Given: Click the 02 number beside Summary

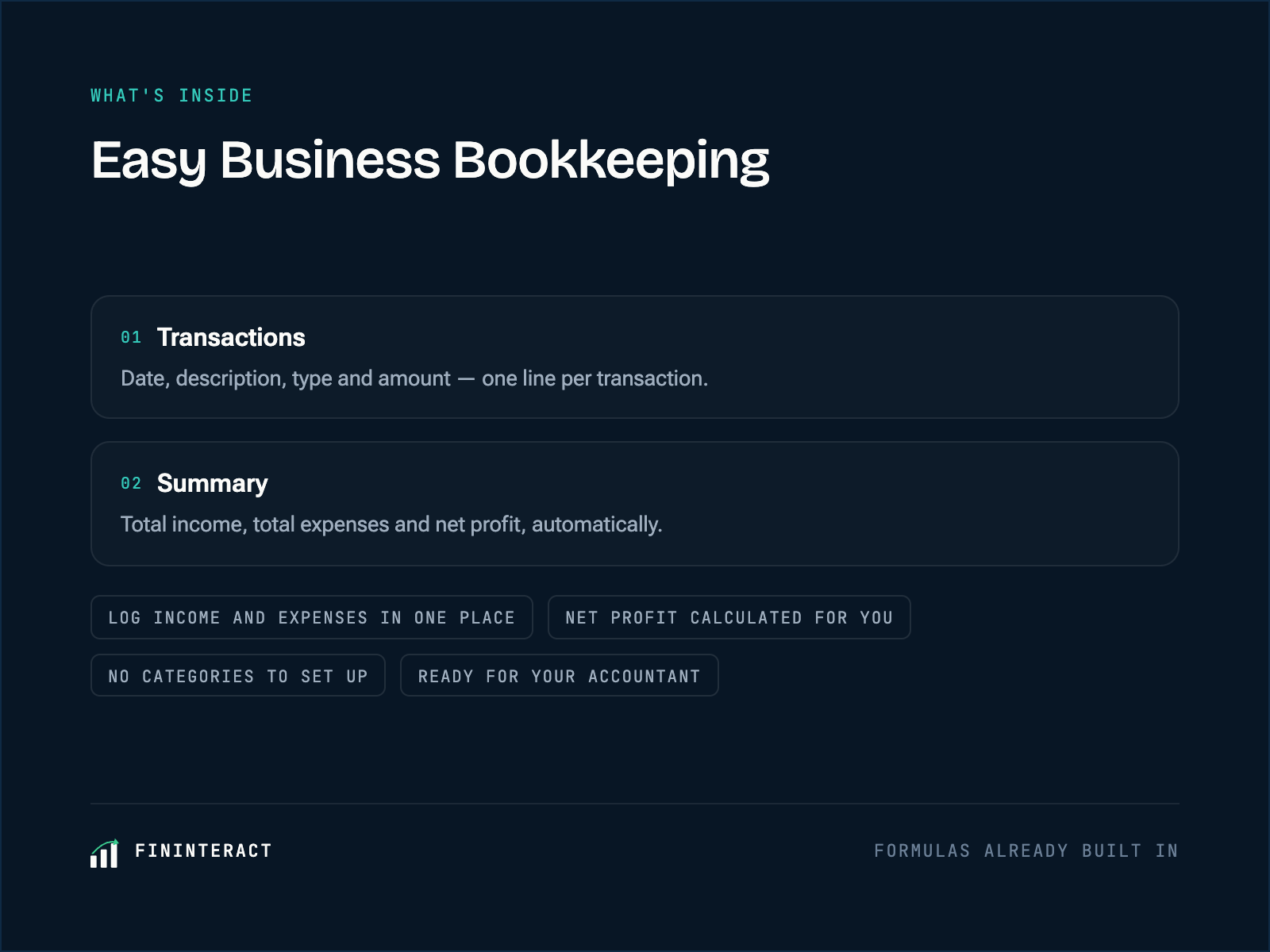Looking at the screenshot, I should coord(131,484).
